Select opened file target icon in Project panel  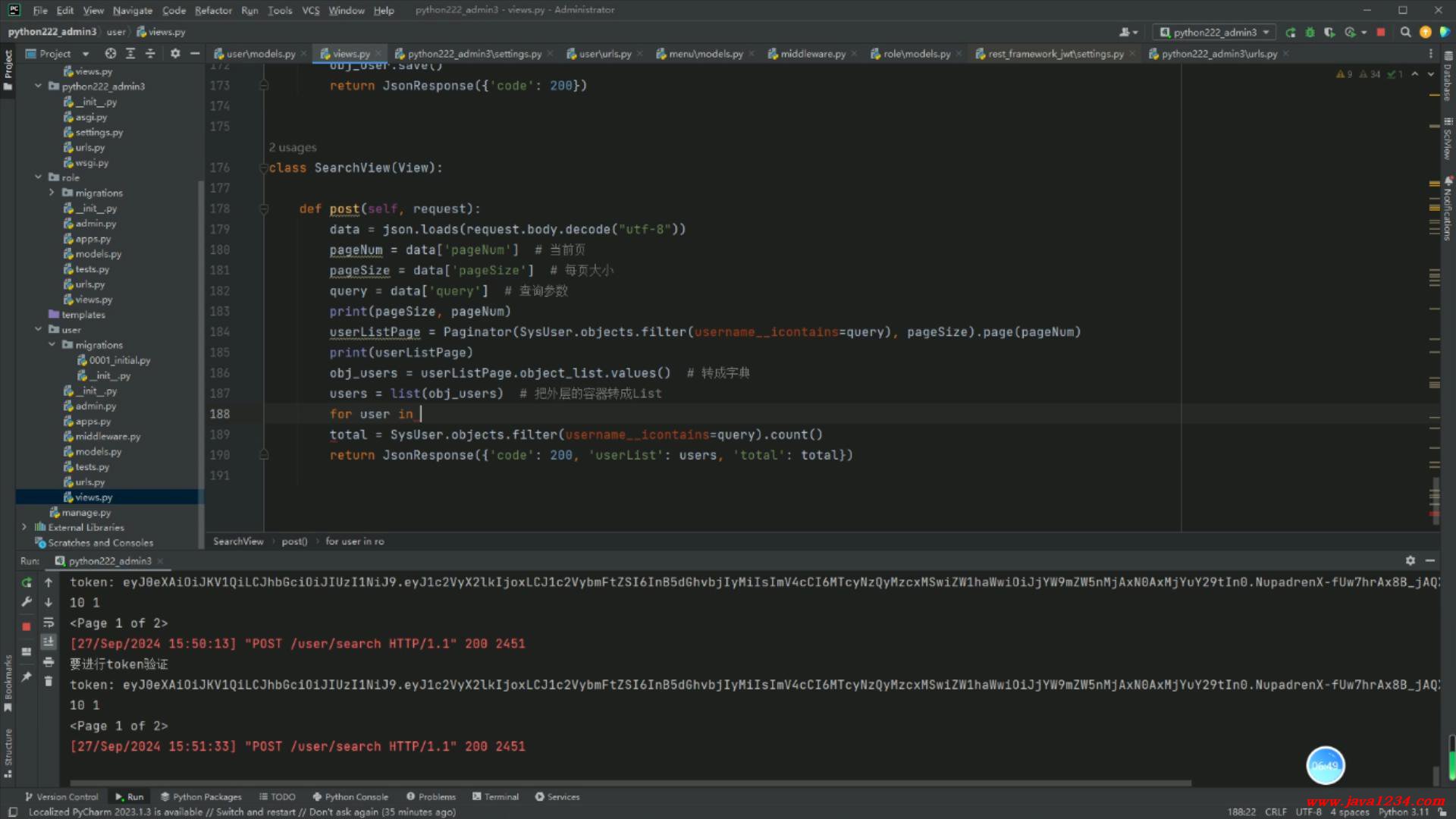click(x=111, y=54)
